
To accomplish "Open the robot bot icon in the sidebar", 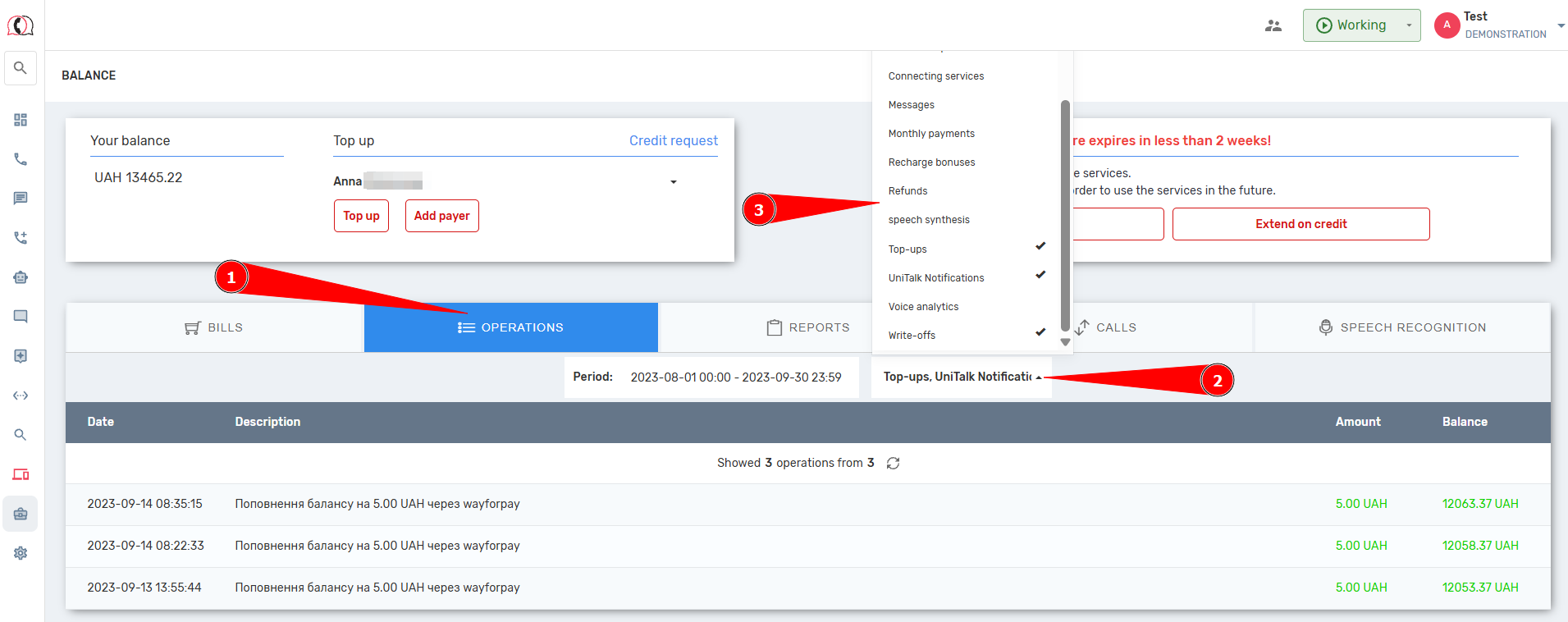I will (21, 277).
